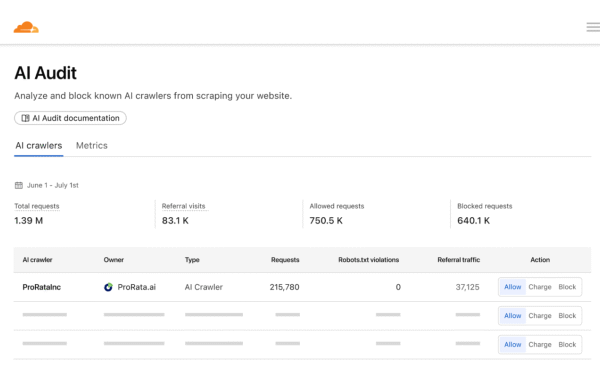Set Allow in the third crawler row
Image resolution: width=600 pixels, height=385 pixels.
512,344
